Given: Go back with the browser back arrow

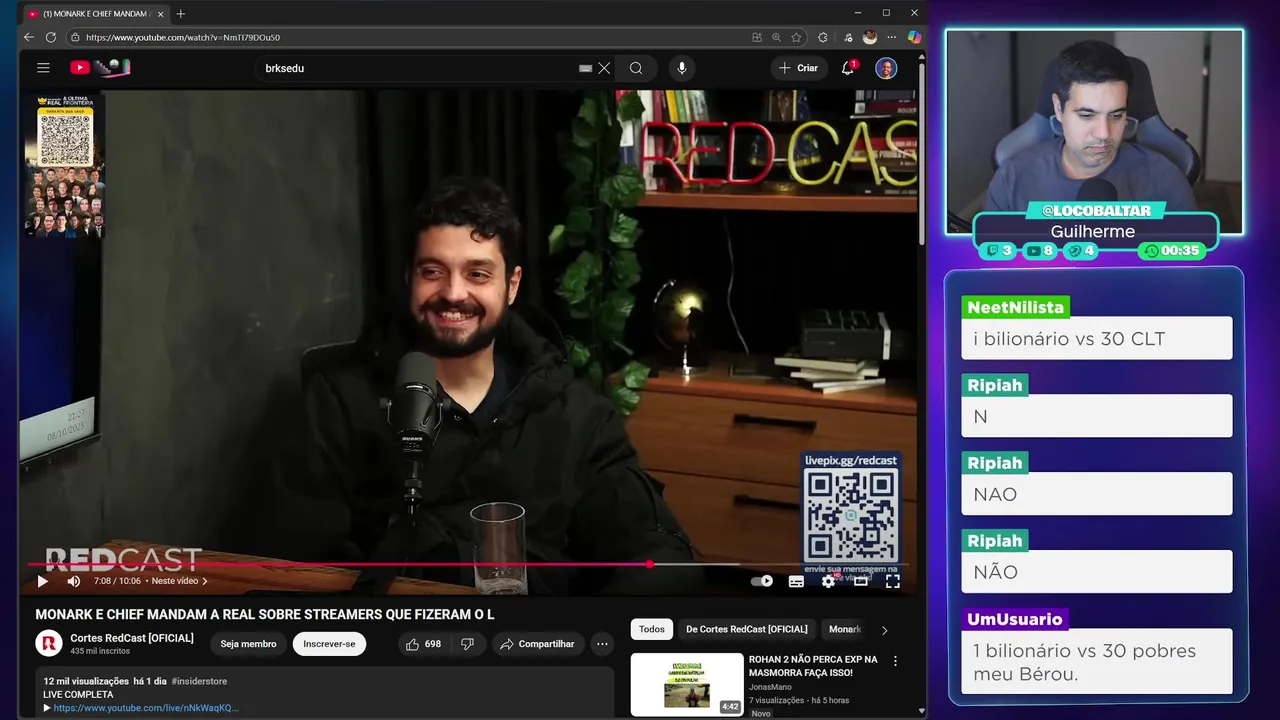Looking at the screenshot, I should coord(28,37).
